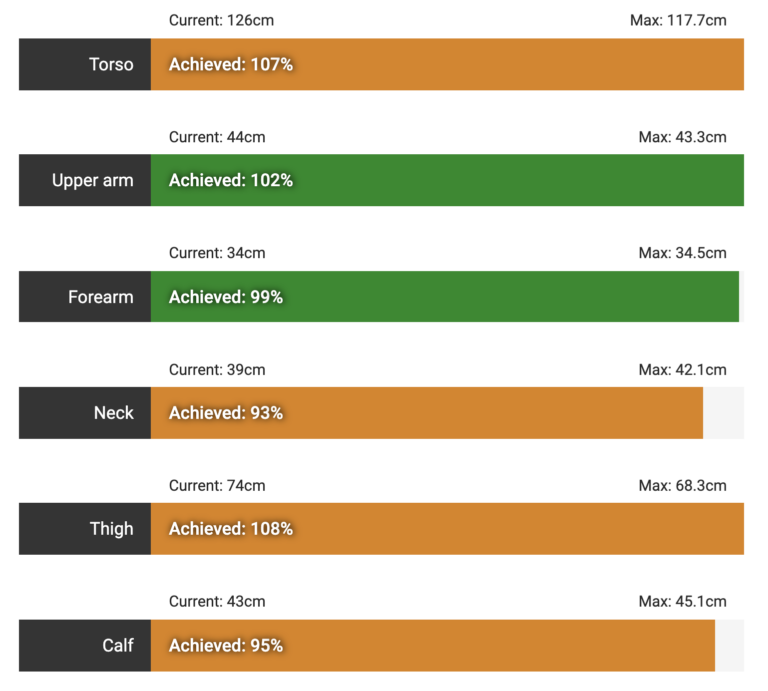The image size is (768, 691).
Task: Click the Torso label box
Action: pos(85,64)
